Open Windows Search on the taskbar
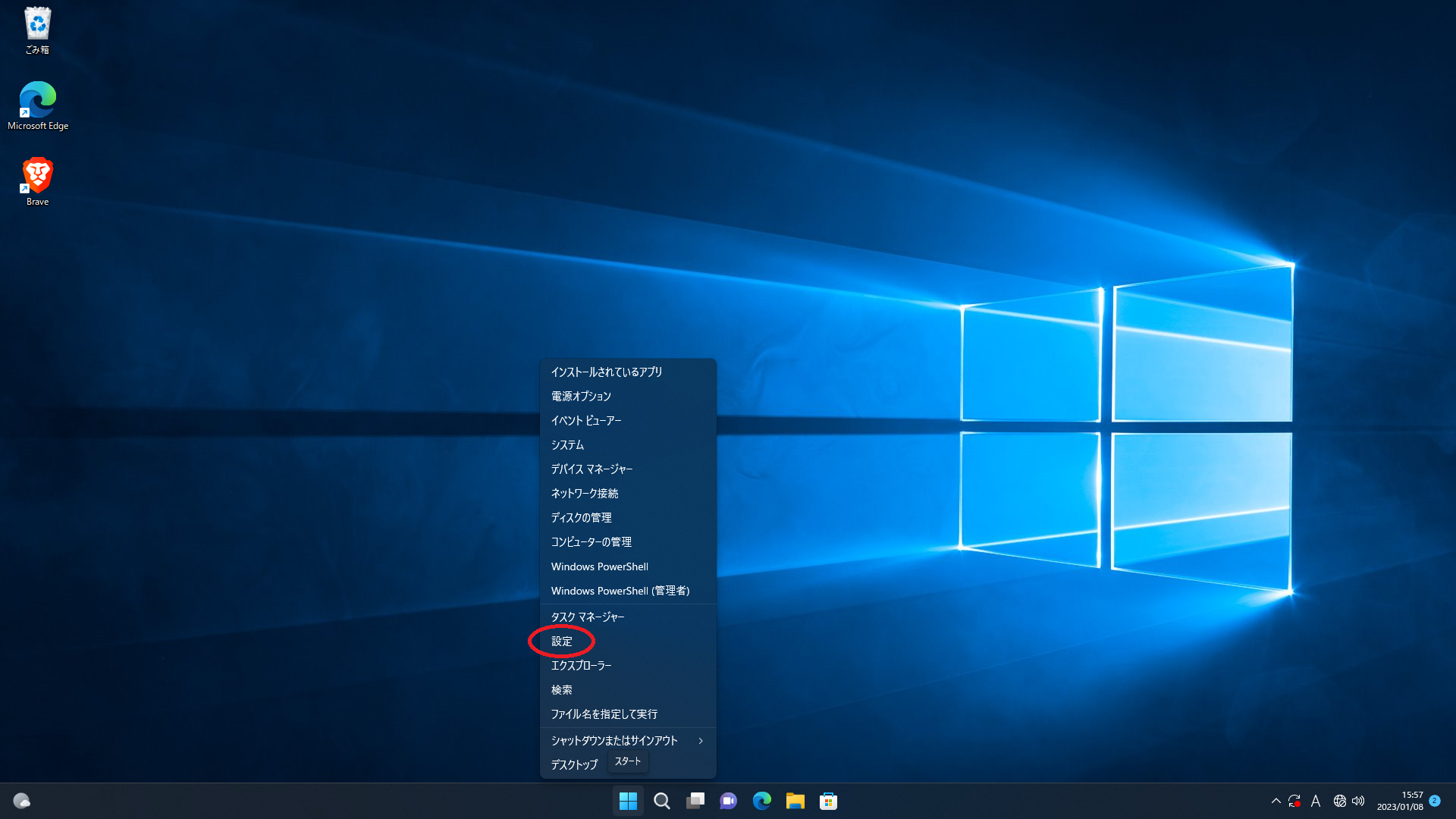 tap(661, 801)
